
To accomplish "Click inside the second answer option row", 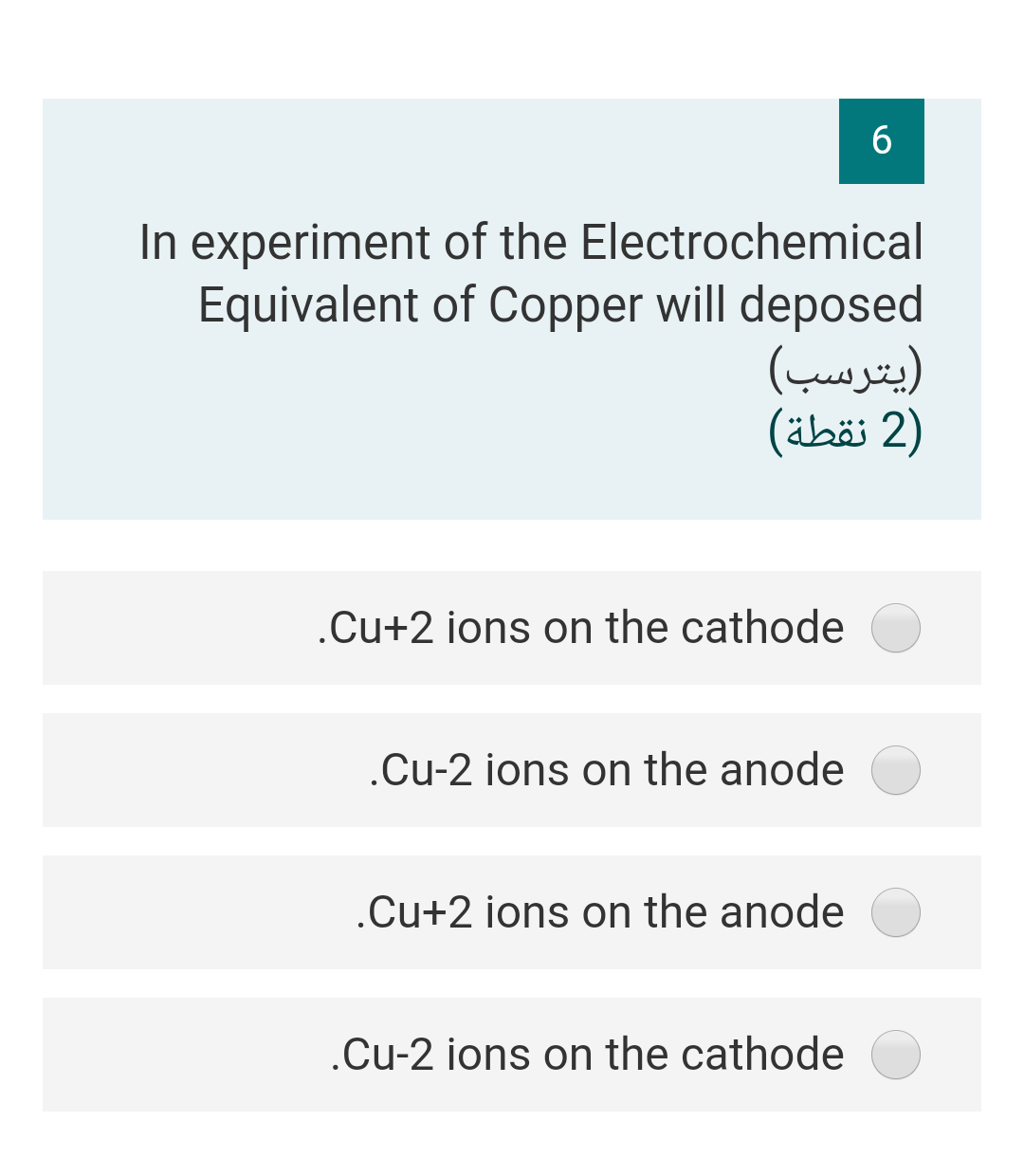I will click(512, 770).
